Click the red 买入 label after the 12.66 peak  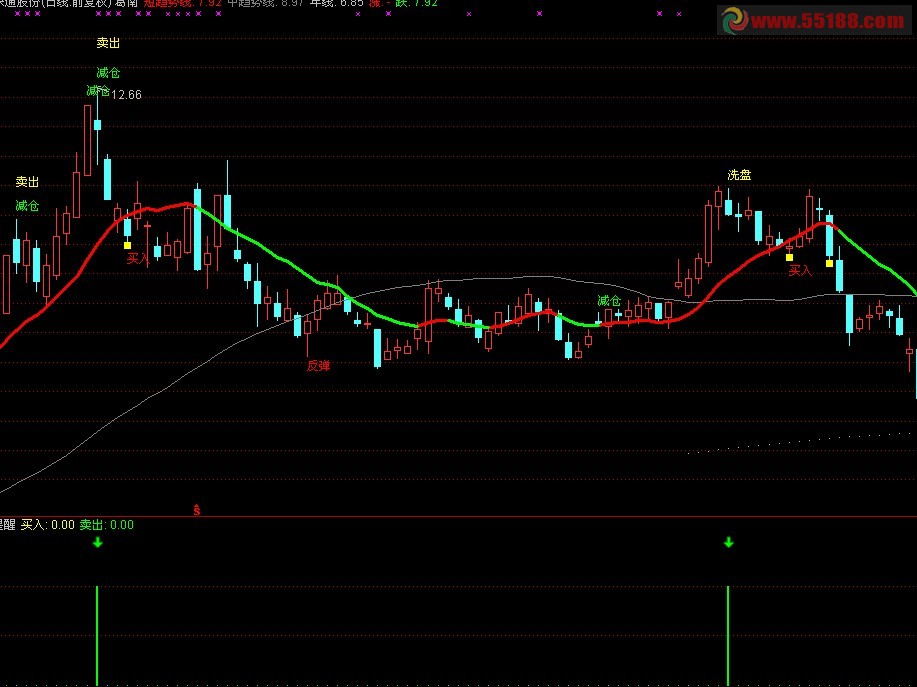click(139, 258)
